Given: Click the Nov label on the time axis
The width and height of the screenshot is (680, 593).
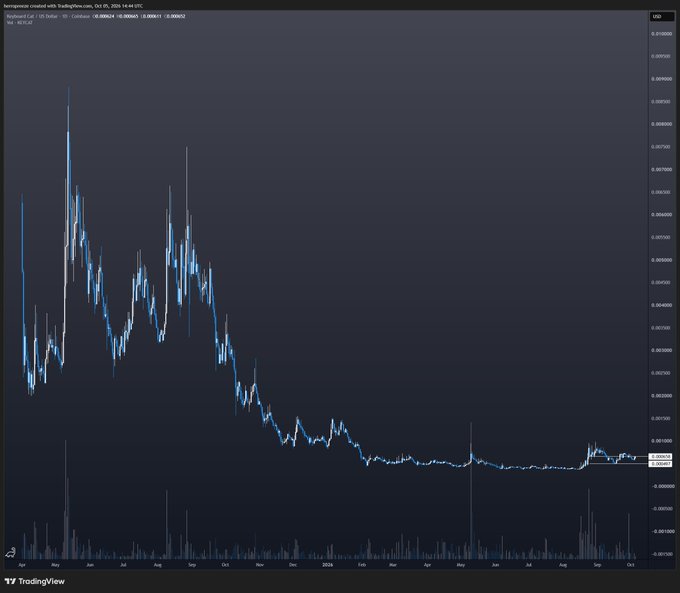Looking at the screenshot, I should 260,565.
